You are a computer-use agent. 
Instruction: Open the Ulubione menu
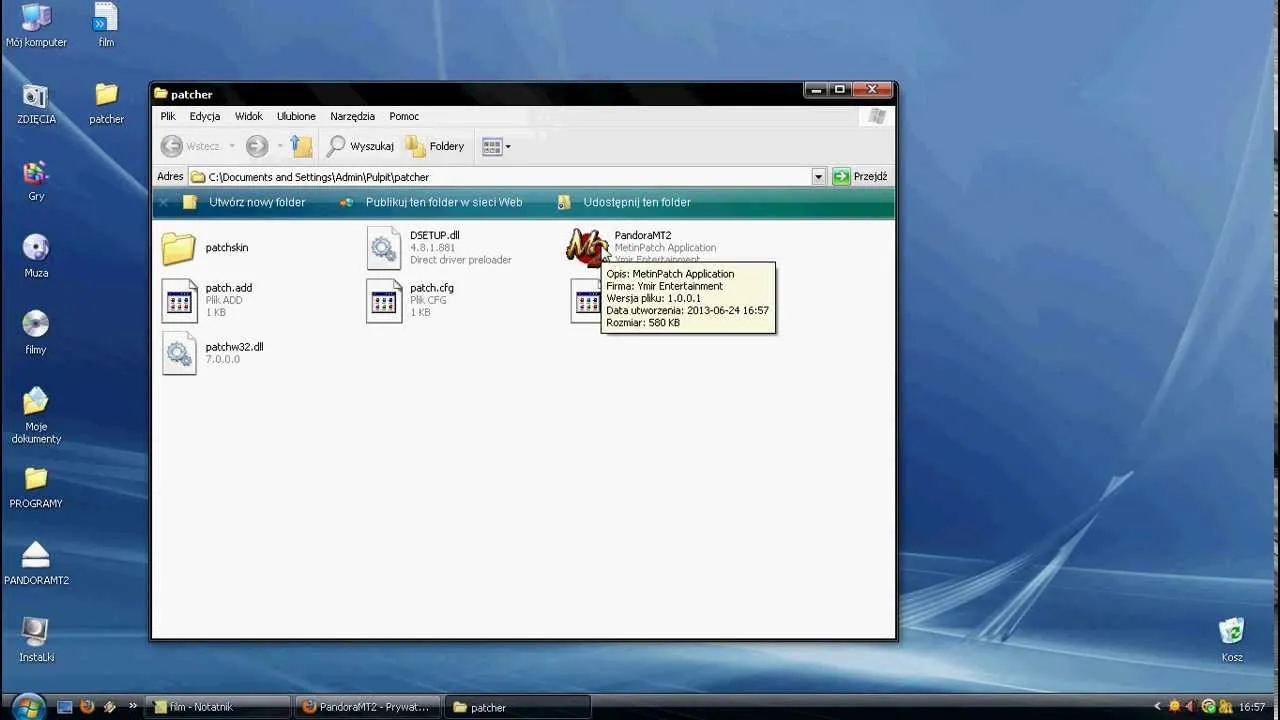click(296, 116)
